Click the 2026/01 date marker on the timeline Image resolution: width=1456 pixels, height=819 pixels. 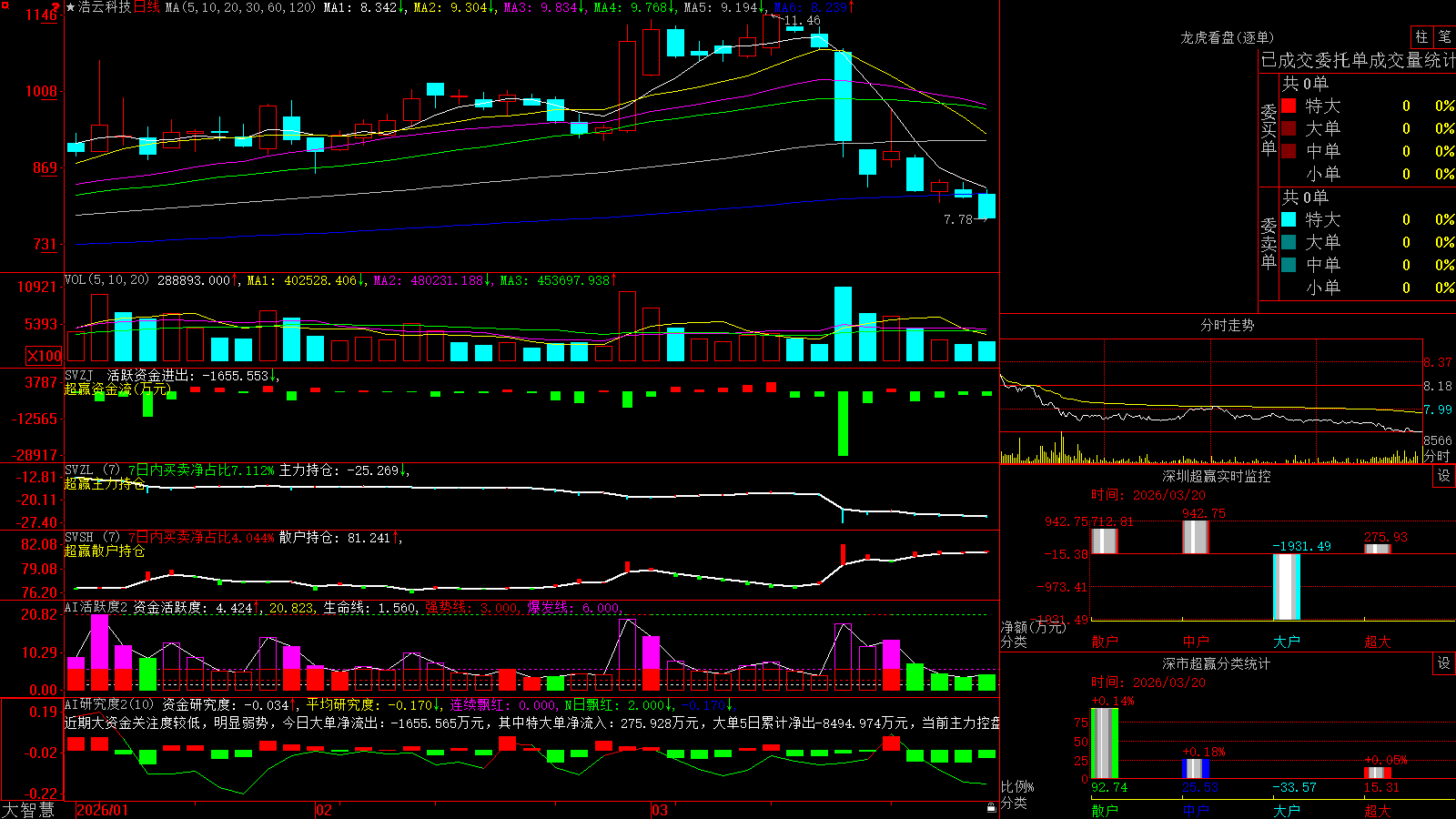(x=103, y=810)
